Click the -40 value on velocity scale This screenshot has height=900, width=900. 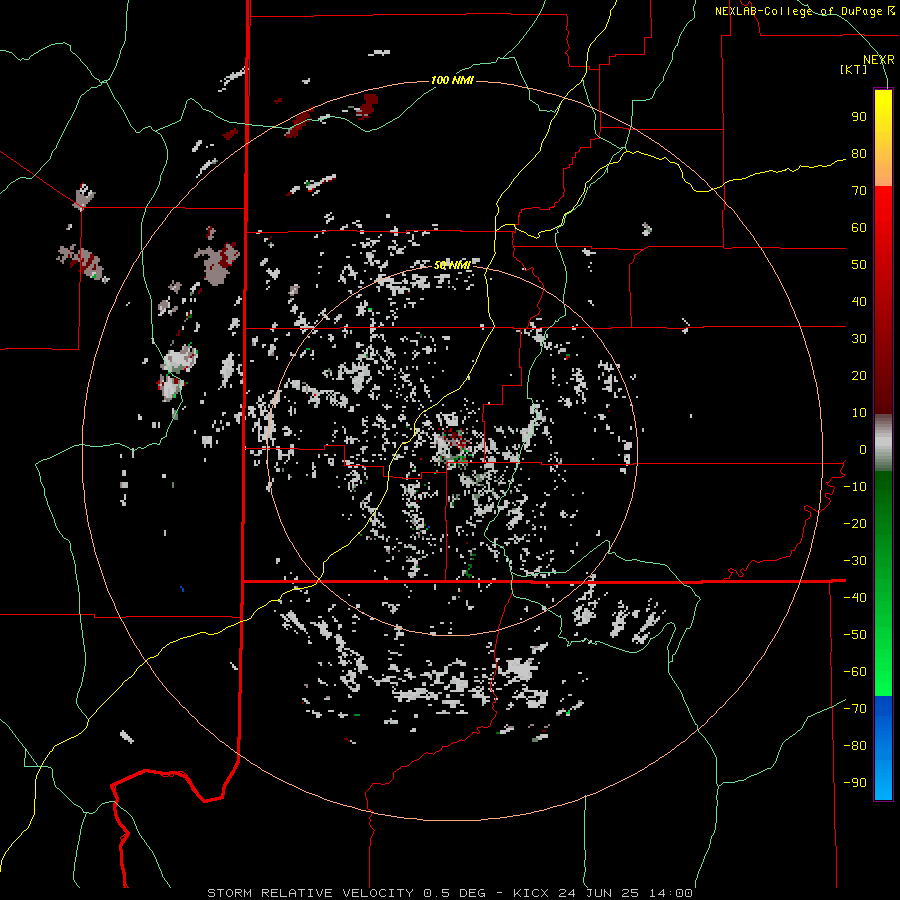coord(855,598)
